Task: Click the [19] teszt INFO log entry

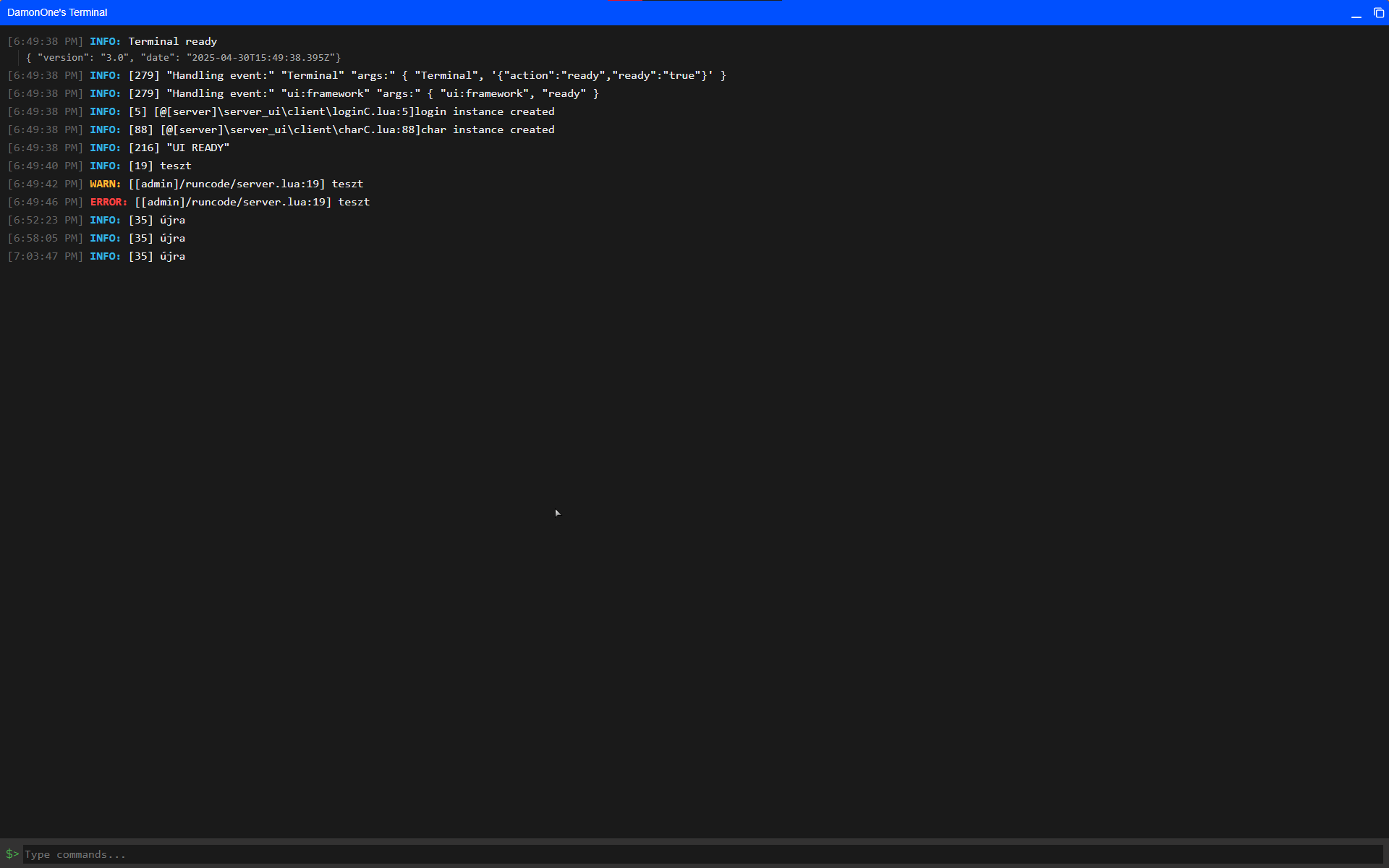Action: pyautogui.click(x=99, y=166)
